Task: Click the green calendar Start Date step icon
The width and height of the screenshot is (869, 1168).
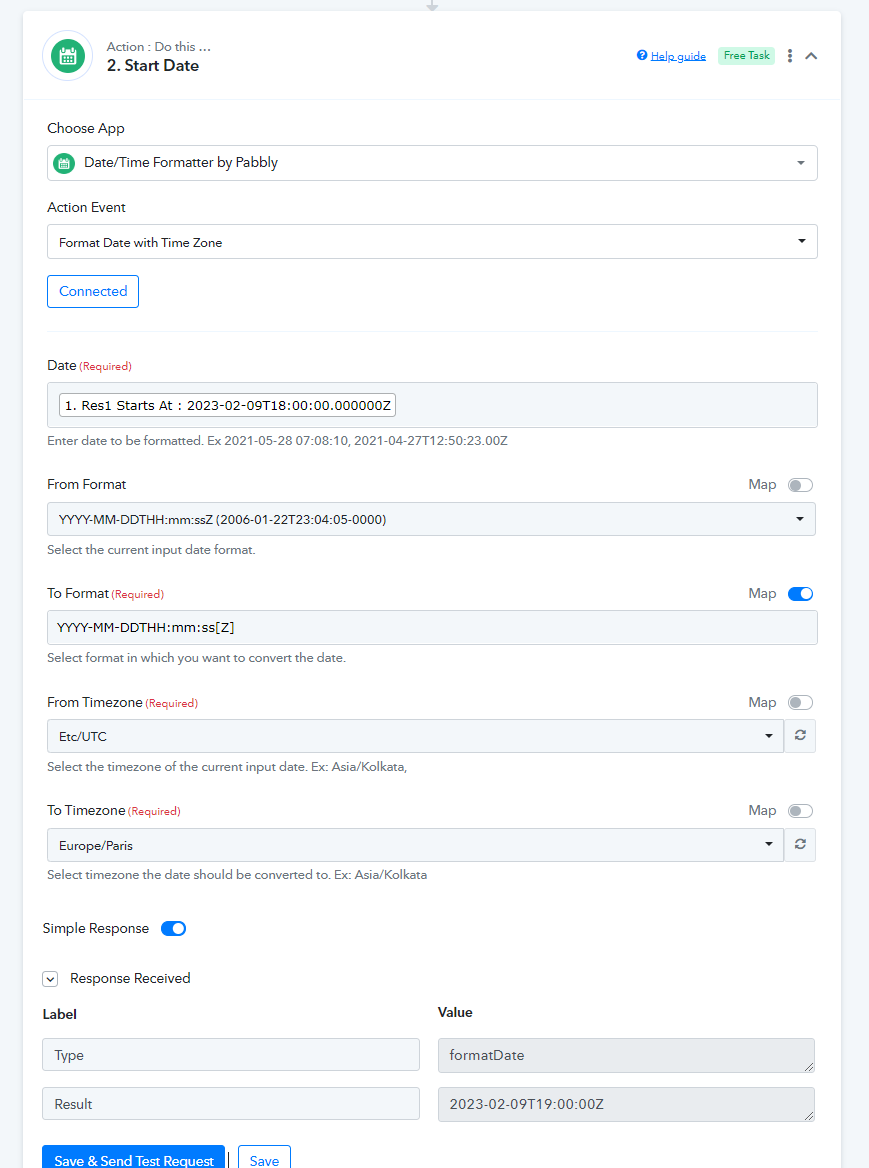Action: pyautogui.click(x=68, y=56)
